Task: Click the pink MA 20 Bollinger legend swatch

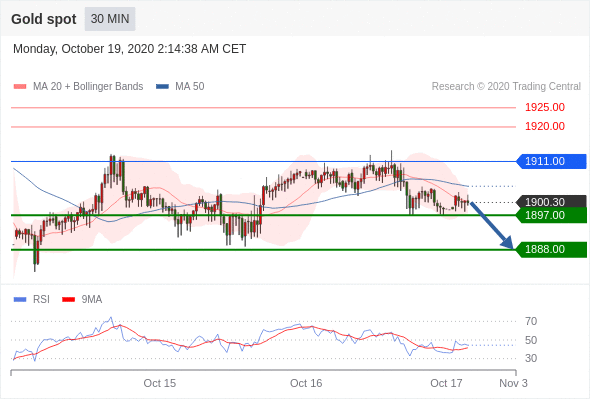Action: coord(20,87)
